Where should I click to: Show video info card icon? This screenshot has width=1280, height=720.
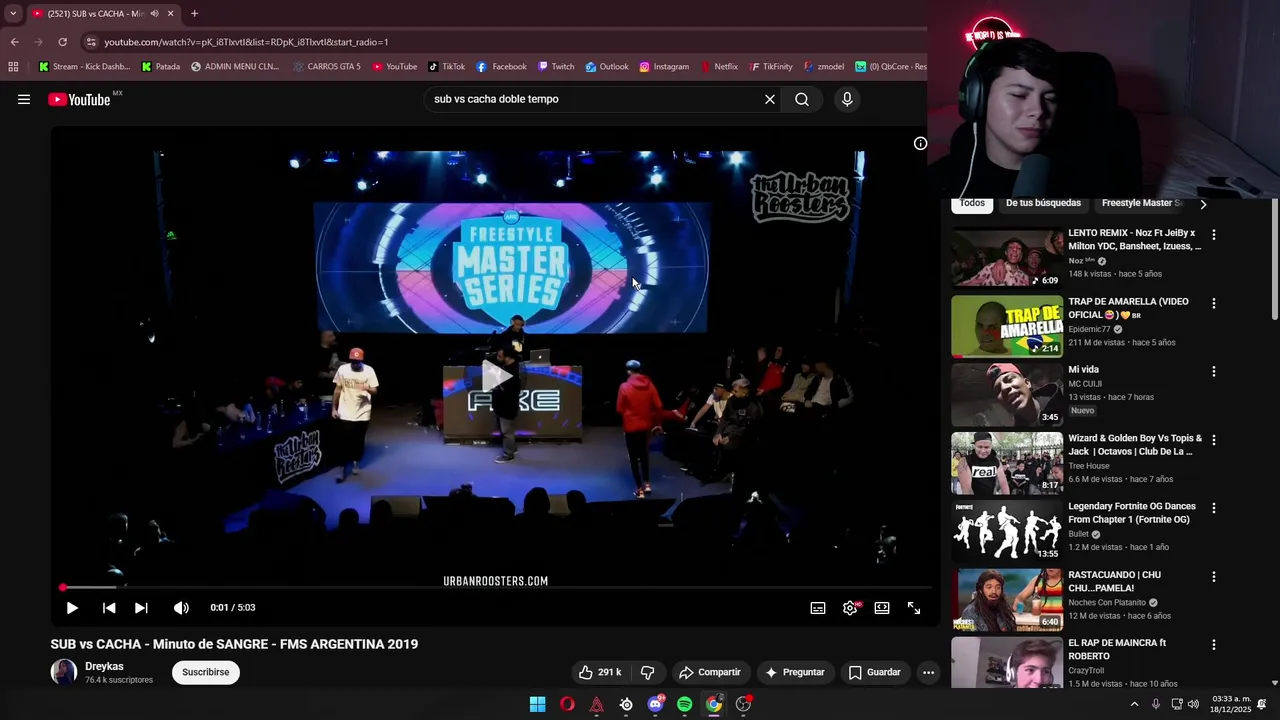920,143
